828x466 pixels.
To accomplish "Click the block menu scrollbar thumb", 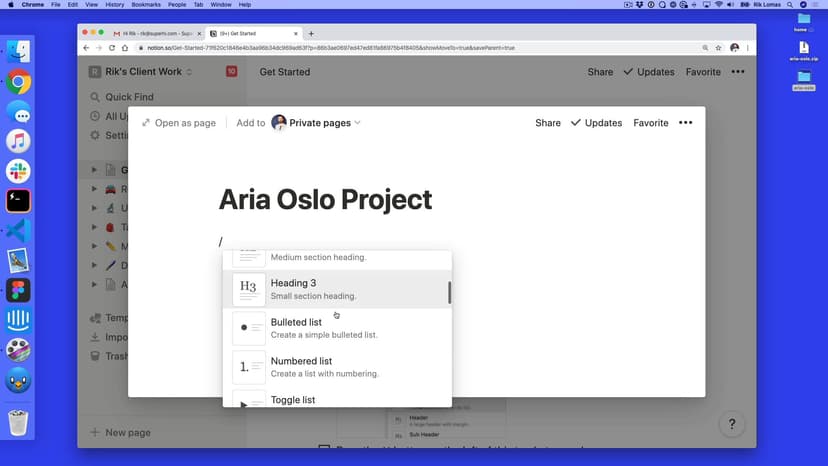I will (x=449, y=292).
